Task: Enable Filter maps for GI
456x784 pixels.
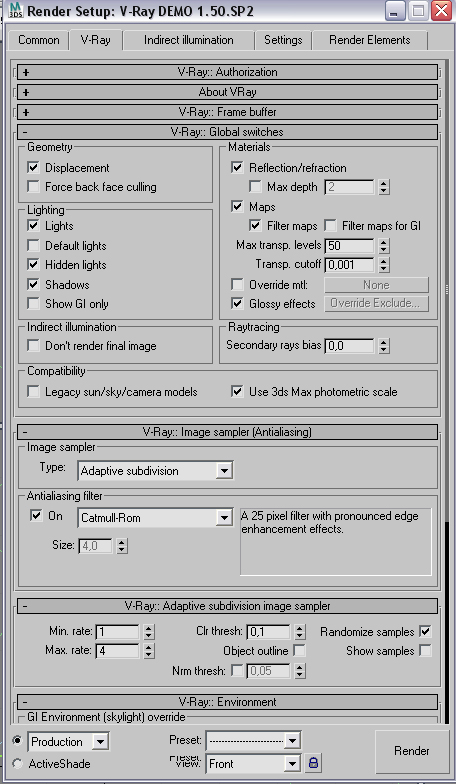Action: point(330,226)
